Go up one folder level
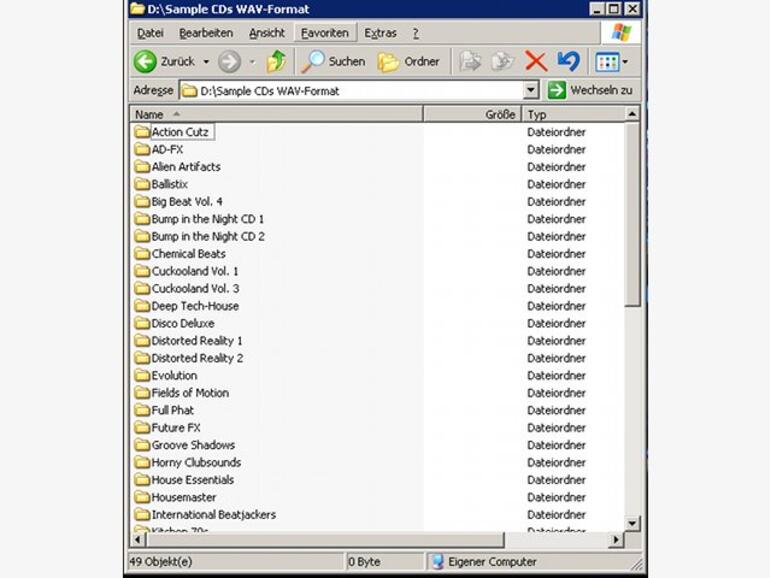 click(276, 62)
